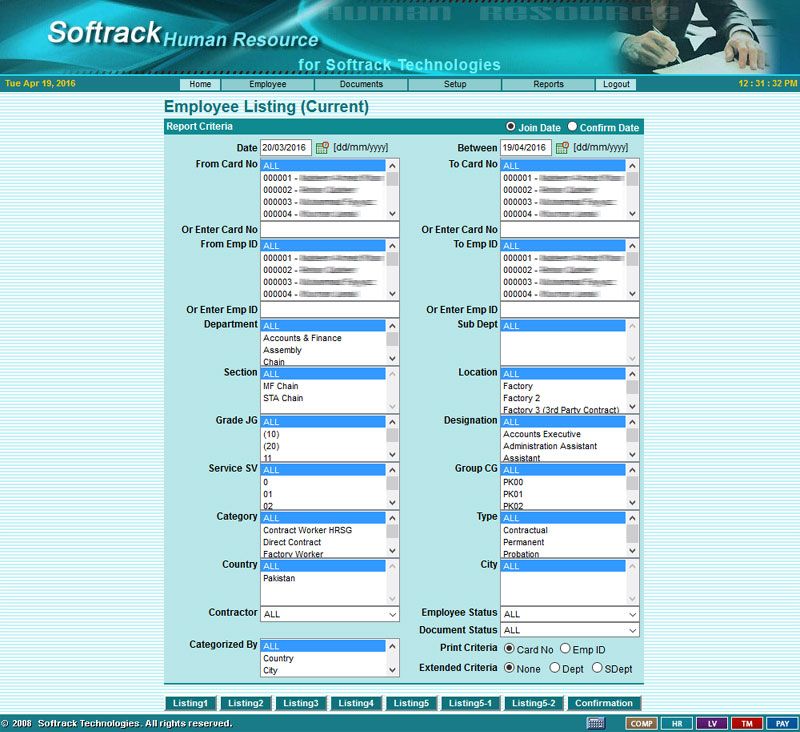800x732 pixels.
Task: Switch to the PAY module
Action: (782, 723)
